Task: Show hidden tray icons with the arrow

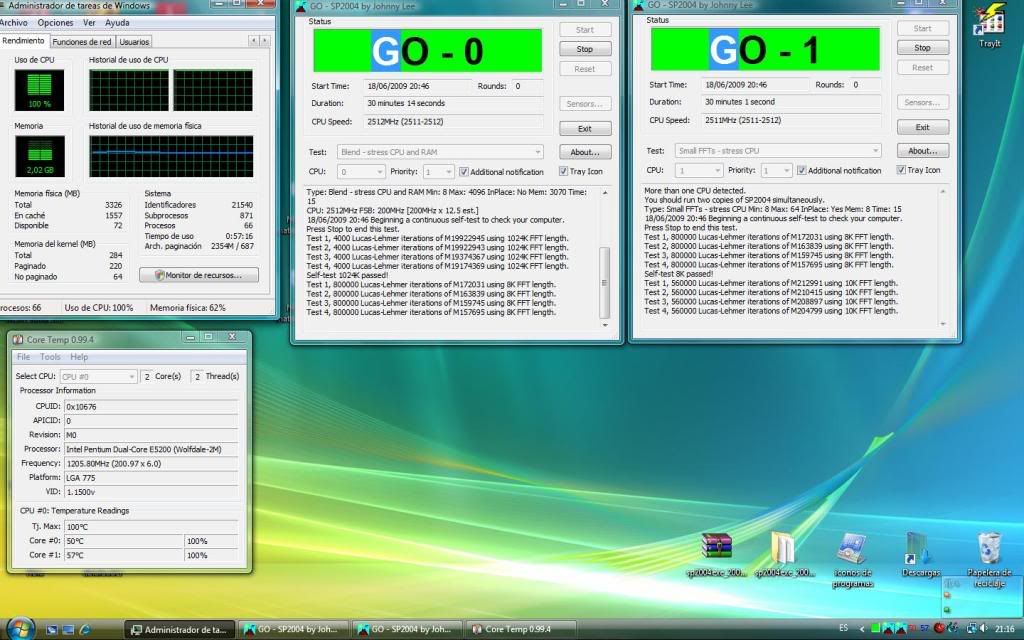Action: (x=861, y=629)
